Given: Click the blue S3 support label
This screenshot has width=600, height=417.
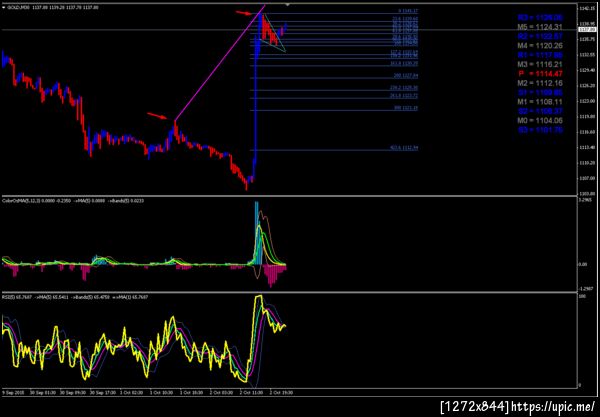Looking at the screenshot, I should [x=540, y=130].
